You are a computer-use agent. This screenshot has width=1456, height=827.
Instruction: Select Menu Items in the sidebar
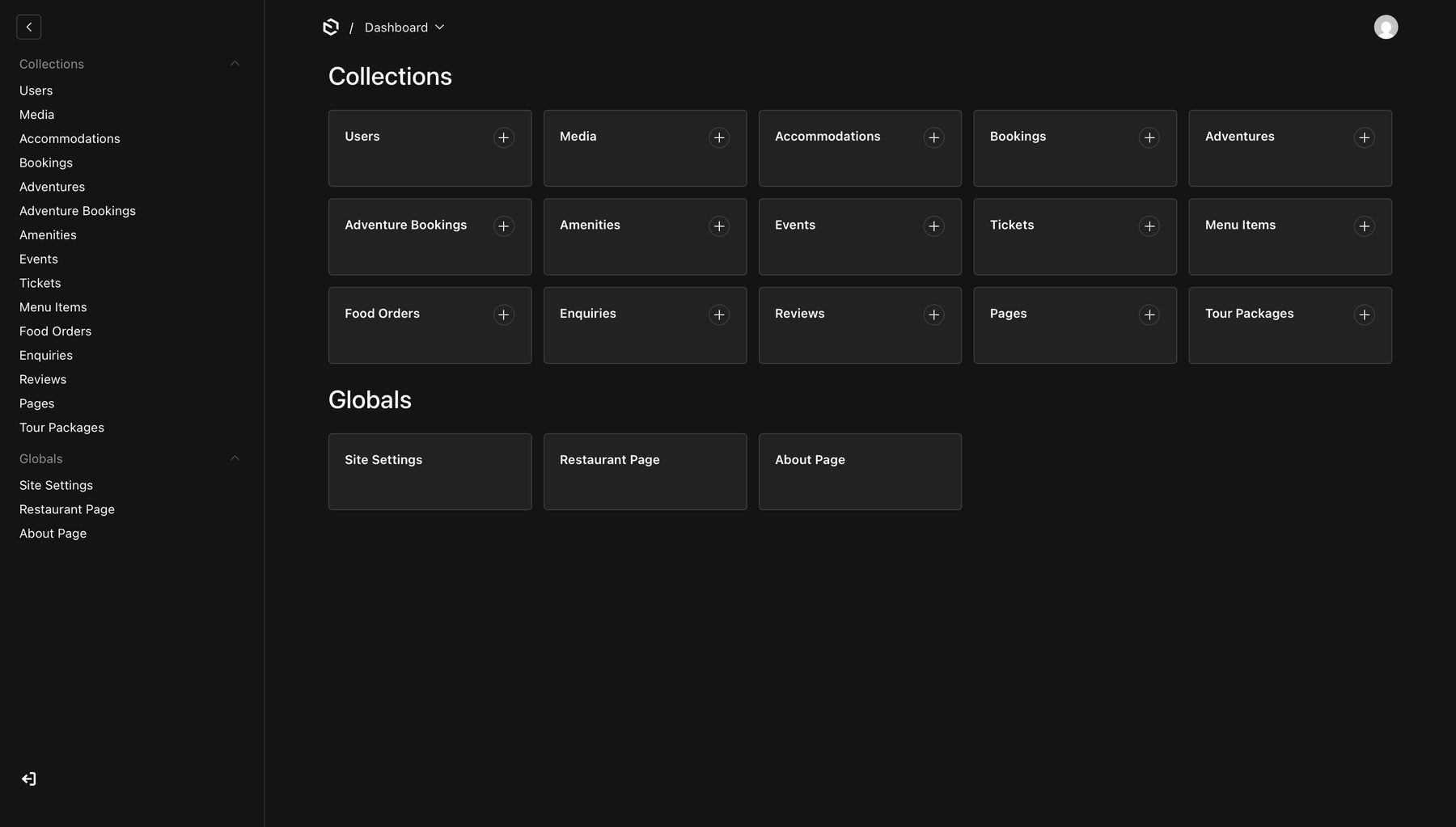(x=53, y=307)
